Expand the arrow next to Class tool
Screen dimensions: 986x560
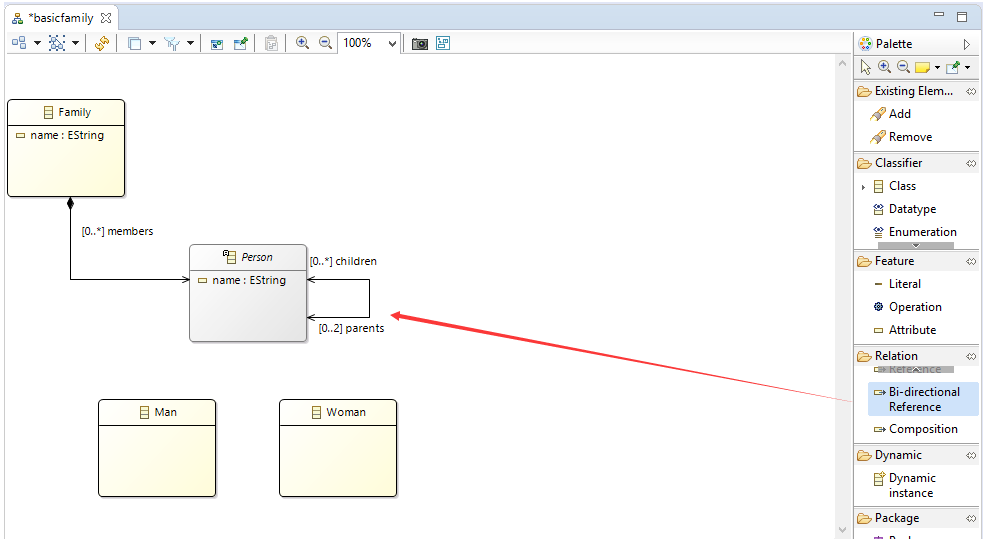(x=863, y=187)
